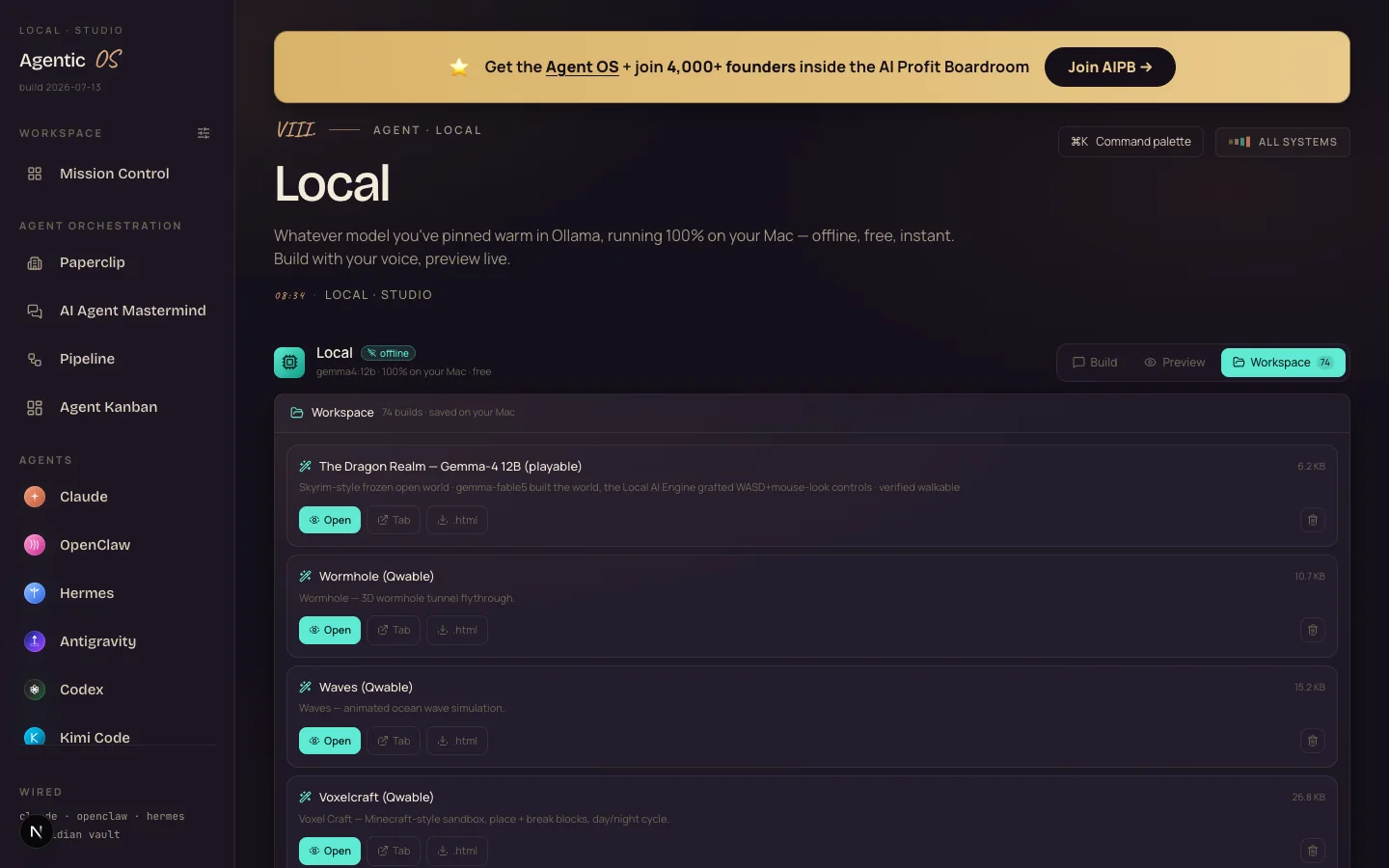
Task: Click the Join AIPB button
Action: [1110, 68]
